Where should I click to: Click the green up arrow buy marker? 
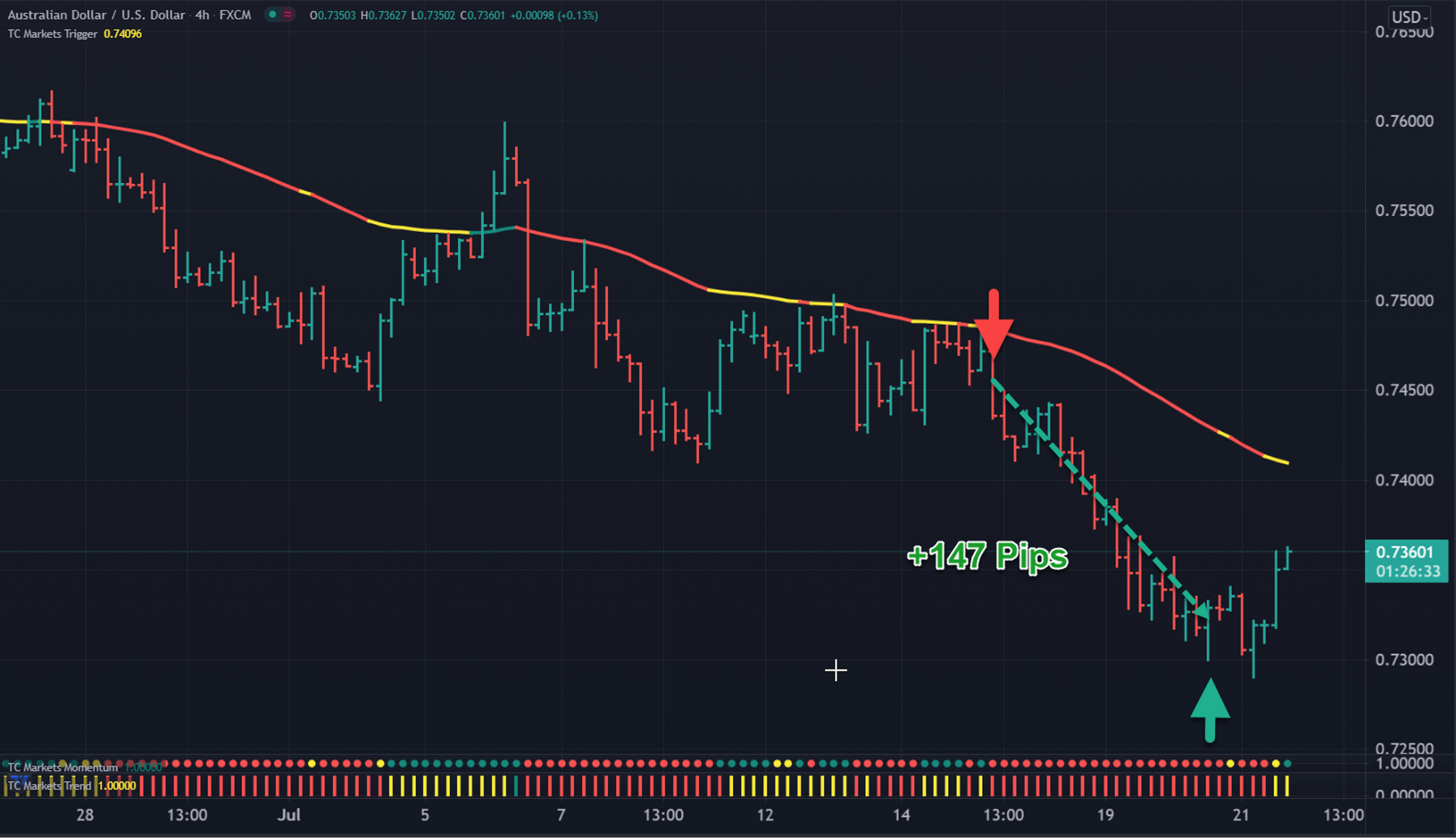click(1210, 710)
